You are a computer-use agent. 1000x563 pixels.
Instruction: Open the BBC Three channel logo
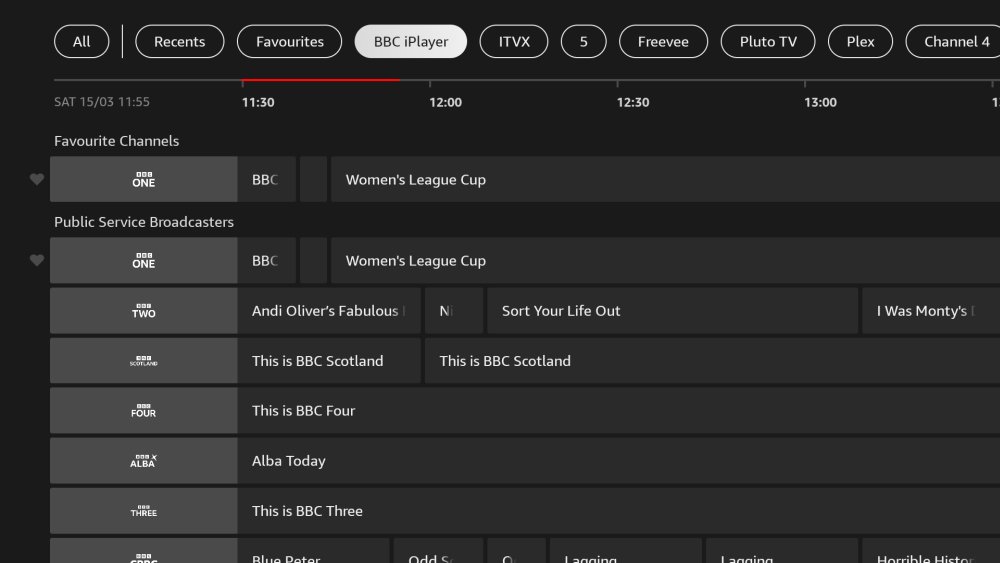click(143, 511)
